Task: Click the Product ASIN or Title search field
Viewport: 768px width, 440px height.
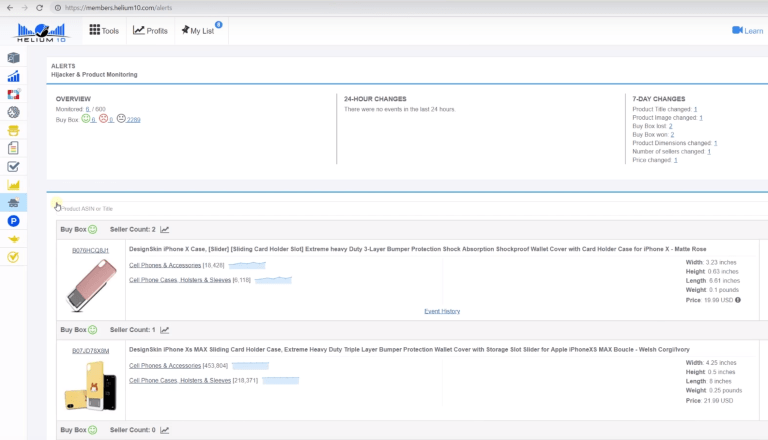Action: (x=409, y=209)
